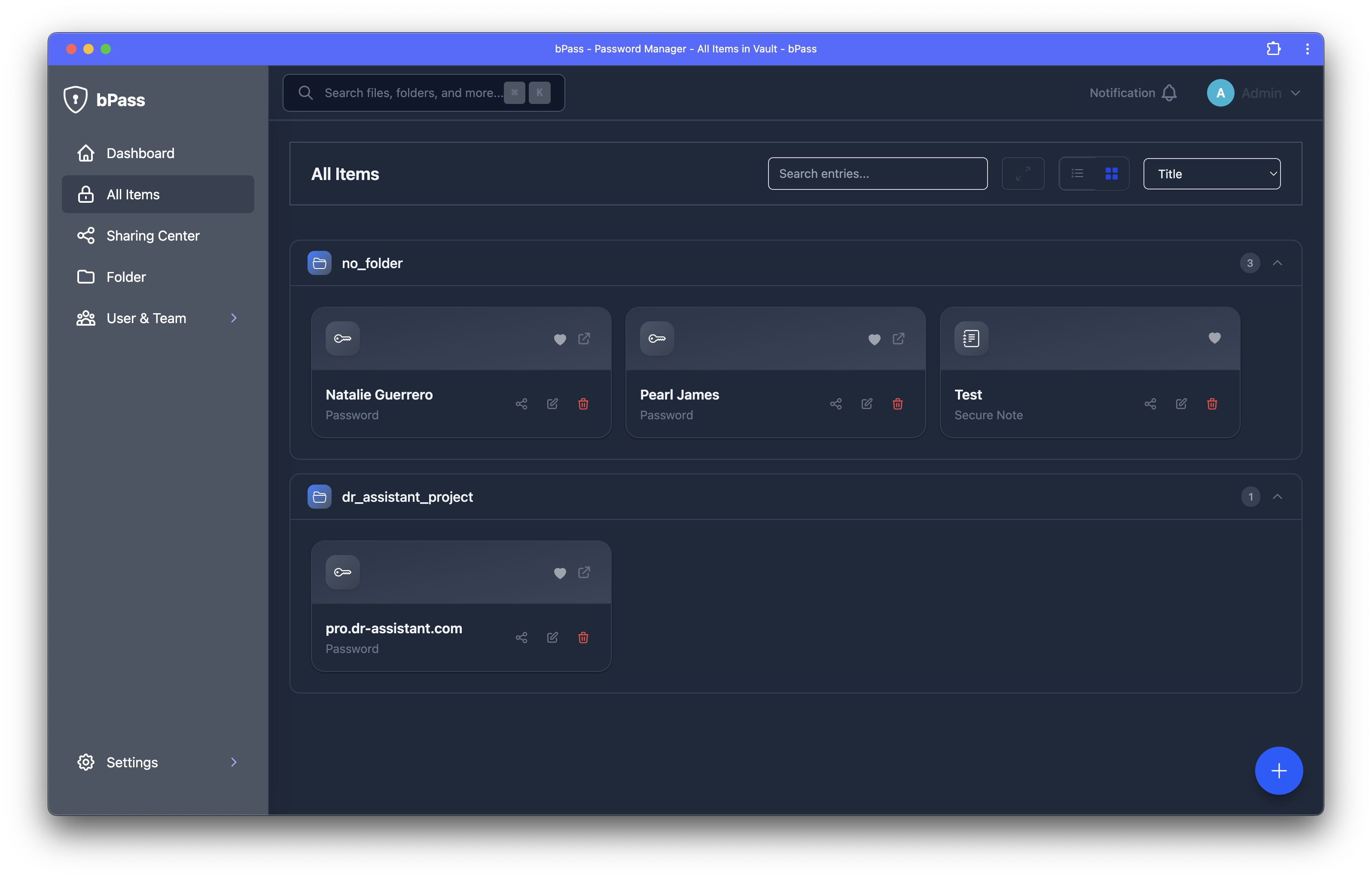Screen dimensions: 1372x879
Task: Switch to list view layout
Action: (1077, 174)
